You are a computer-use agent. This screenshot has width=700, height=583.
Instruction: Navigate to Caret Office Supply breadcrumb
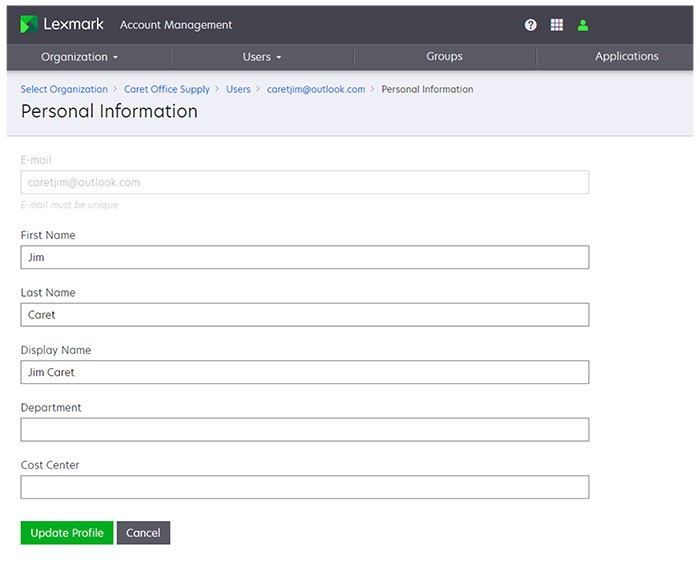pyautogui.click(x=167, y=89)
